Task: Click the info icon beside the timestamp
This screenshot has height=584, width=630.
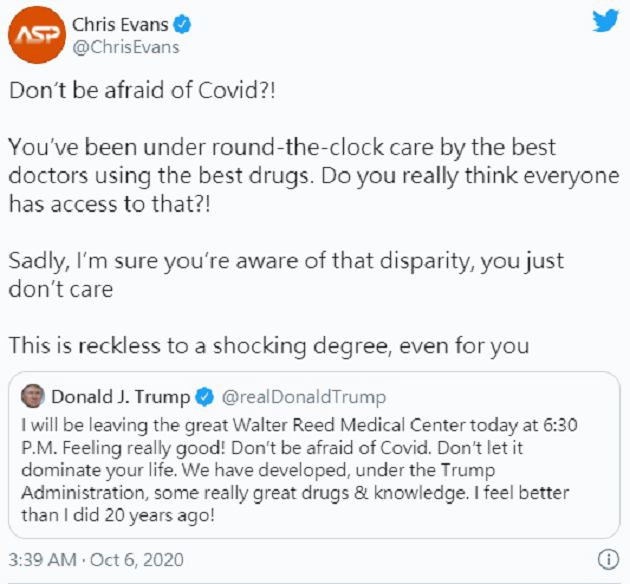Action: [x=609, y=559]
